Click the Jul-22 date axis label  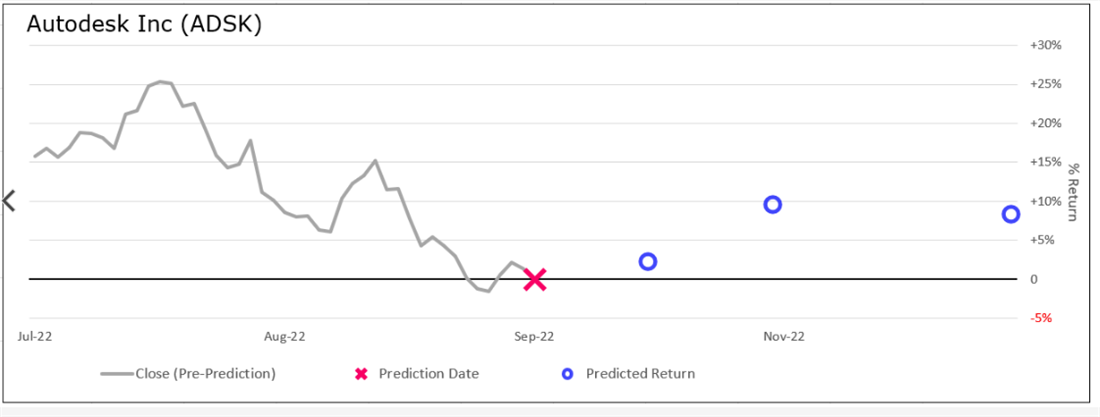coord(35,337)
